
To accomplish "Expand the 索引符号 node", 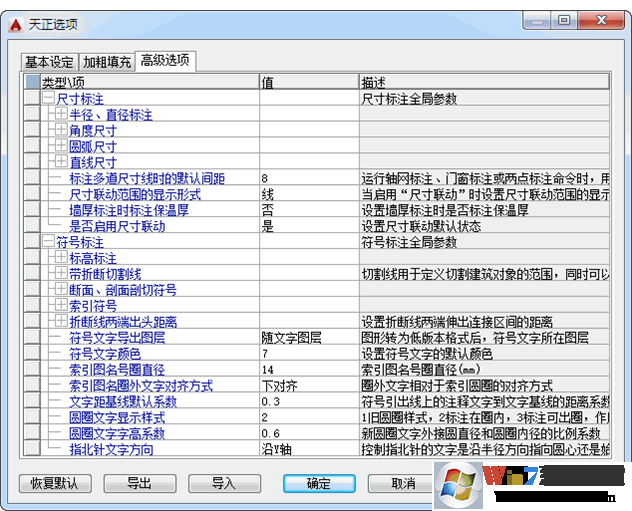I will point(61,305).
